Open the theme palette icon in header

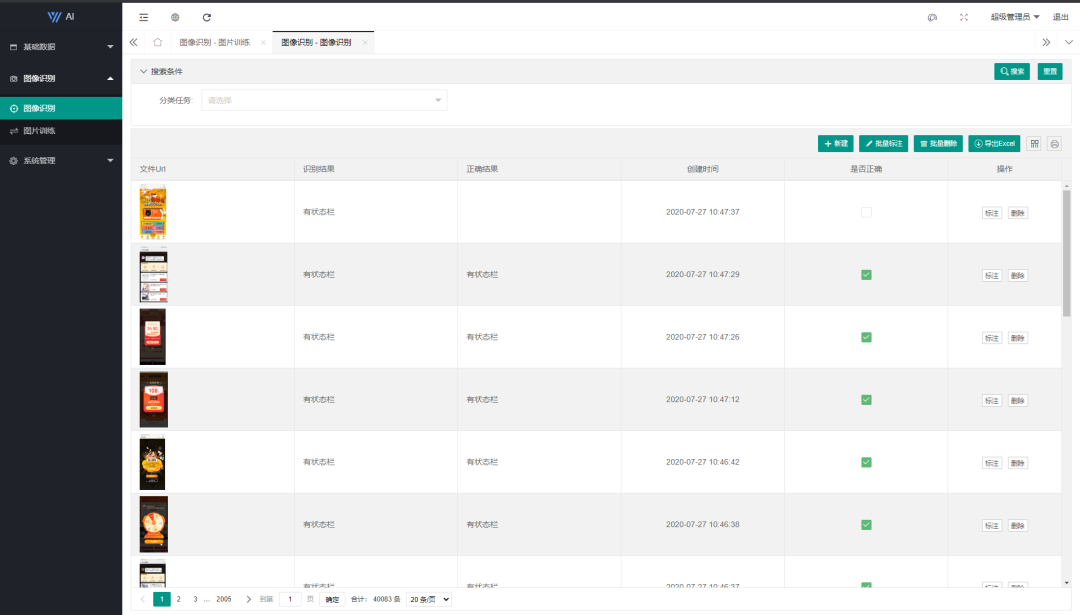(x=932, y=17)
